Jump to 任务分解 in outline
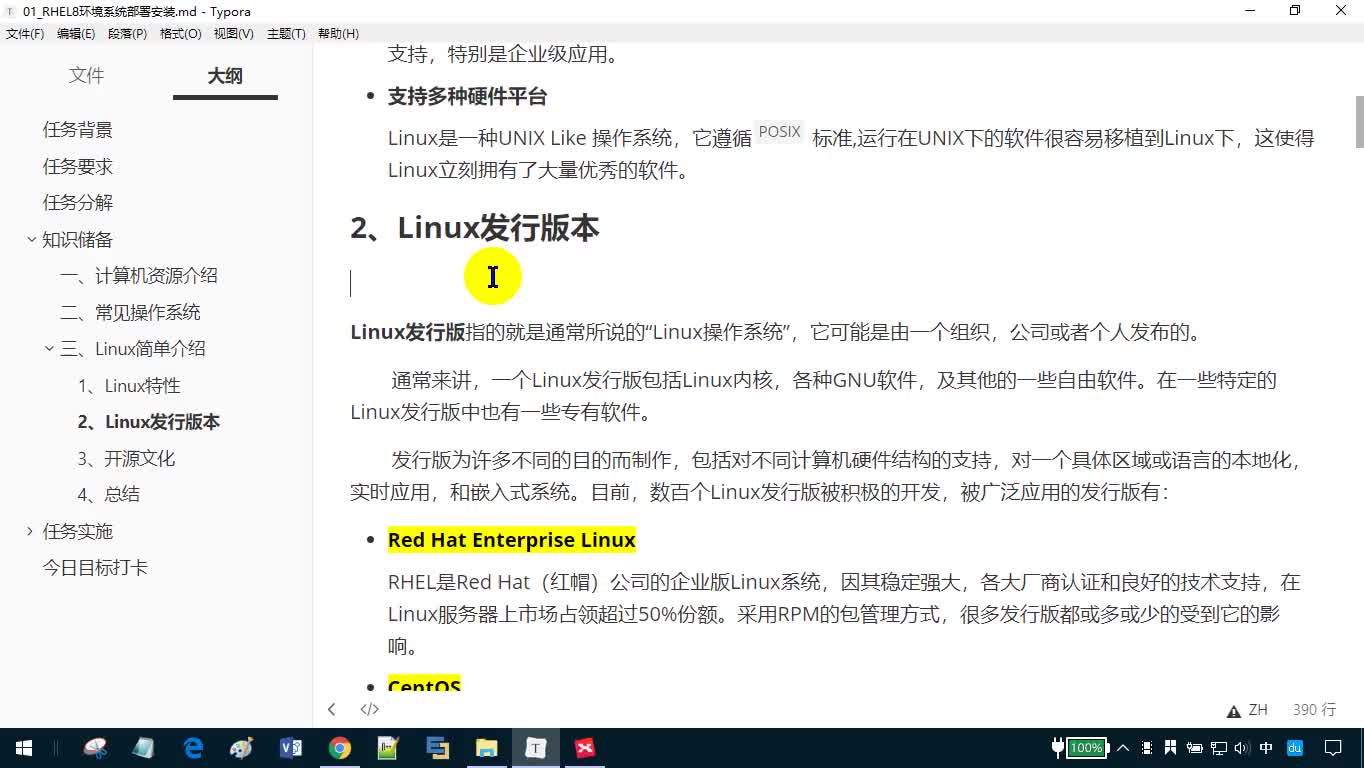This screenshot has width=1364, height=768. [78, 202]
